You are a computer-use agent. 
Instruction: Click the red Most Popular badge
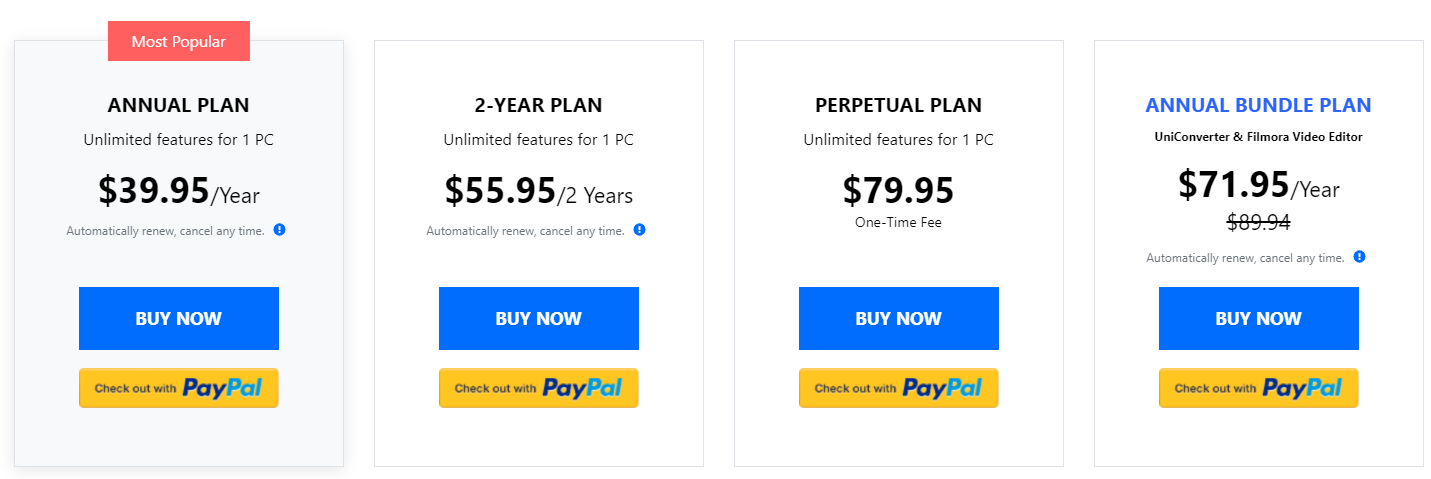(179, 42)
